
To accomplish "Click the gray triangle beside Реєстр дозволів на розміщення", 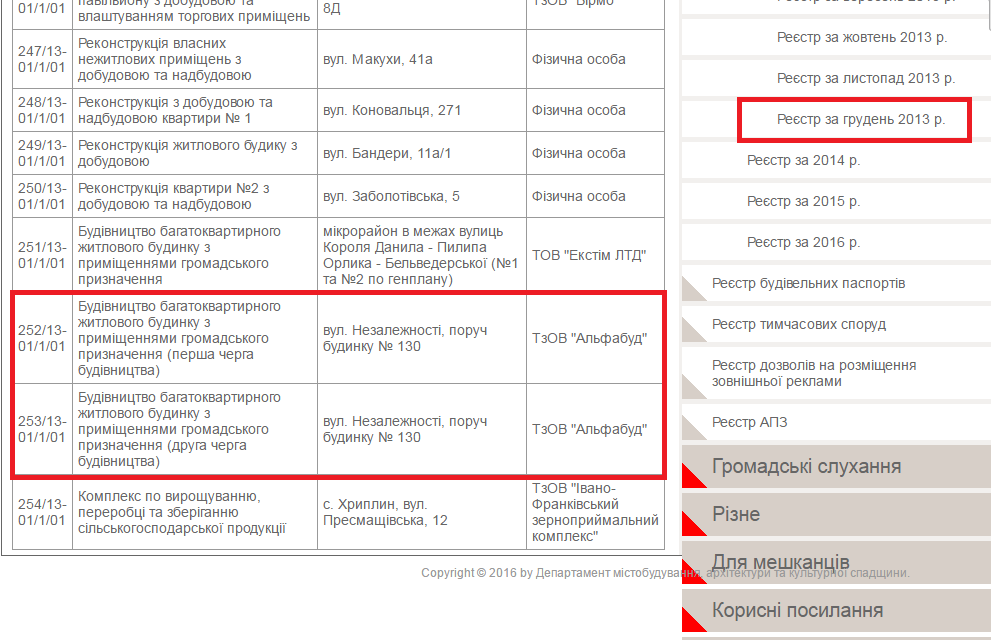I will click(691, 389).
